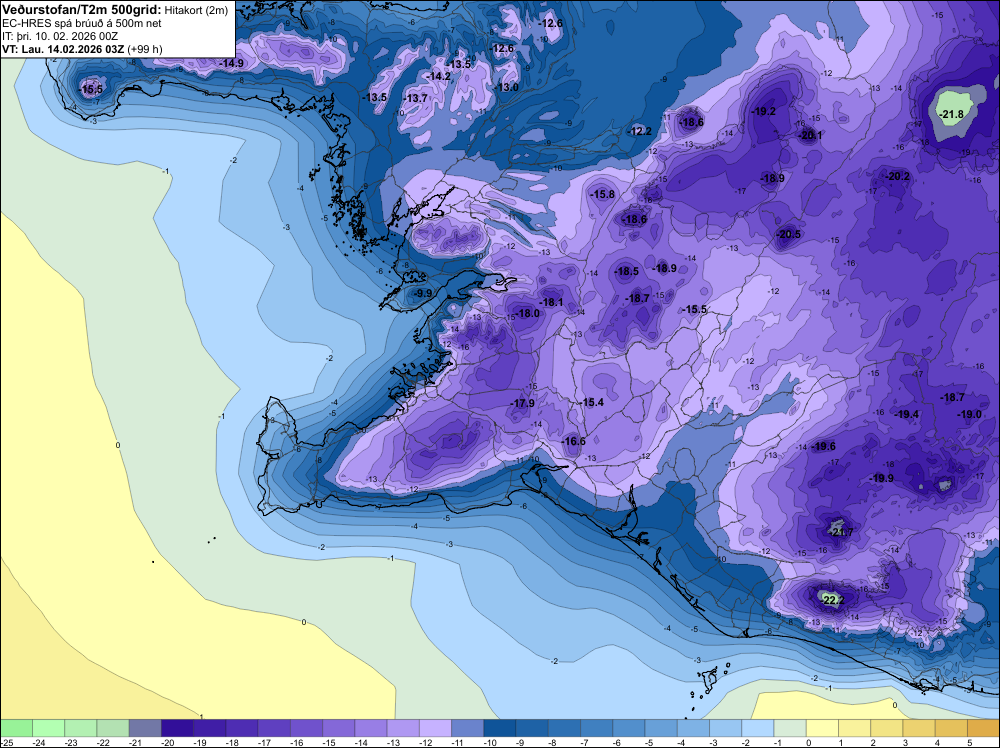
Task: Select the 'EC-HRES spá brúuð á 500m net' line
Action: 82,24
